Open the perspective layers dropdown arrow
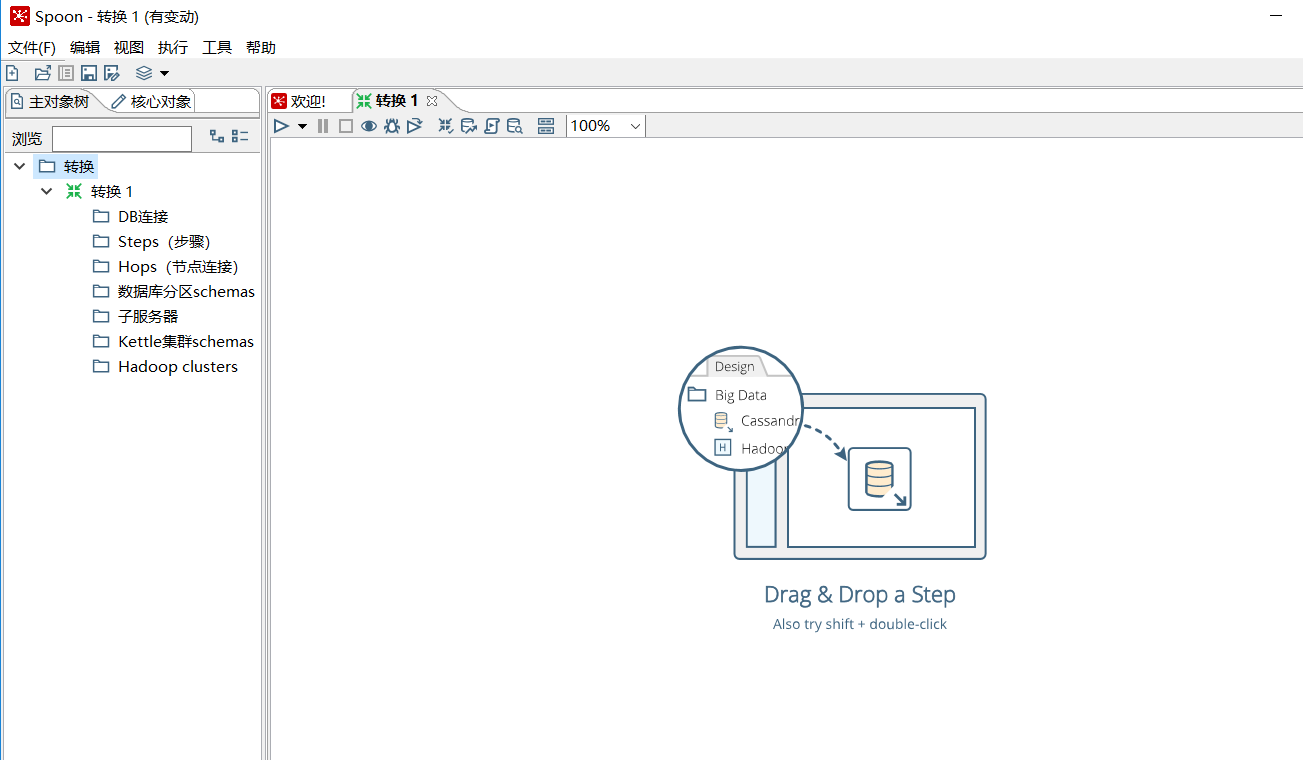Image resolution: width=1303 pixels, height=760 pixels. [x=165, y=73]
